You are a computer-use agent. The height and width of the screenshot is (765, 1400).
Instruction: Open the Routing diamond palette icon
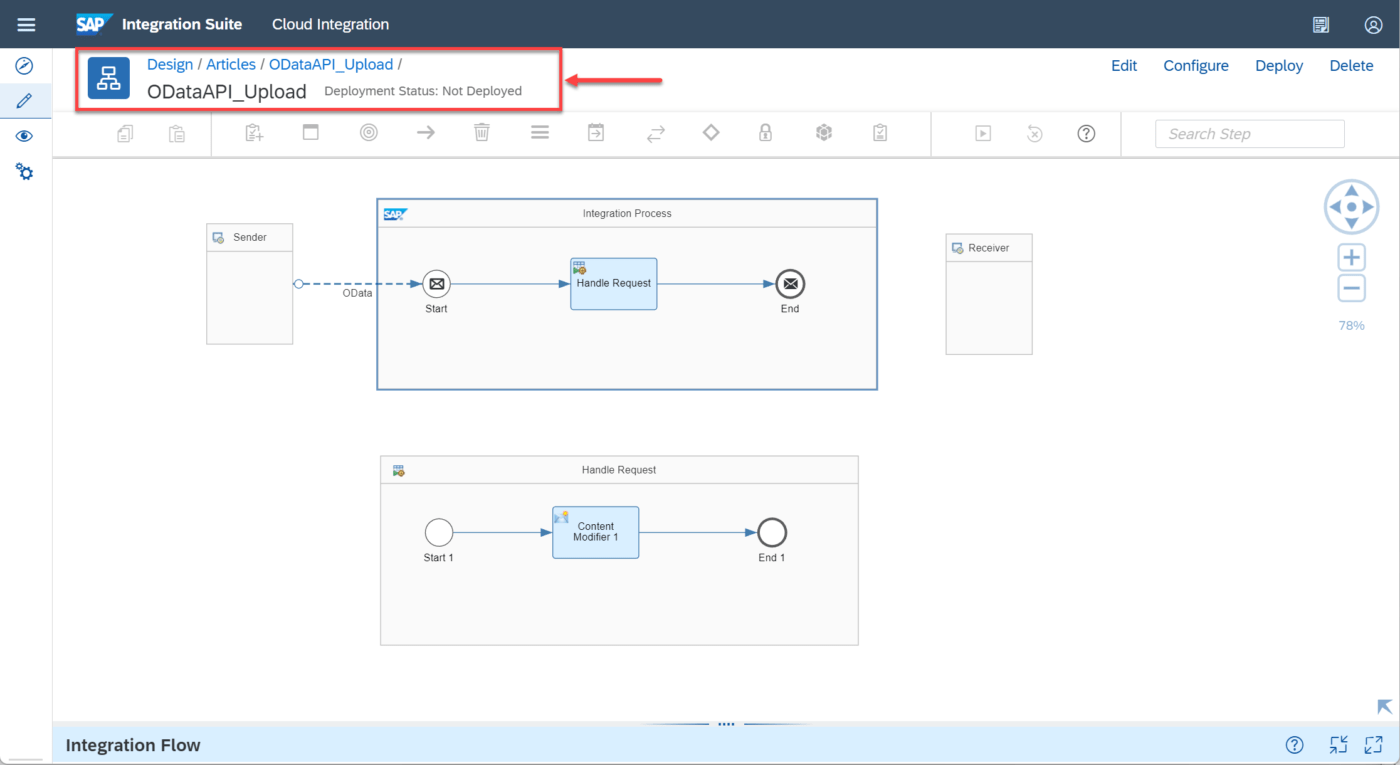(711, 132)
